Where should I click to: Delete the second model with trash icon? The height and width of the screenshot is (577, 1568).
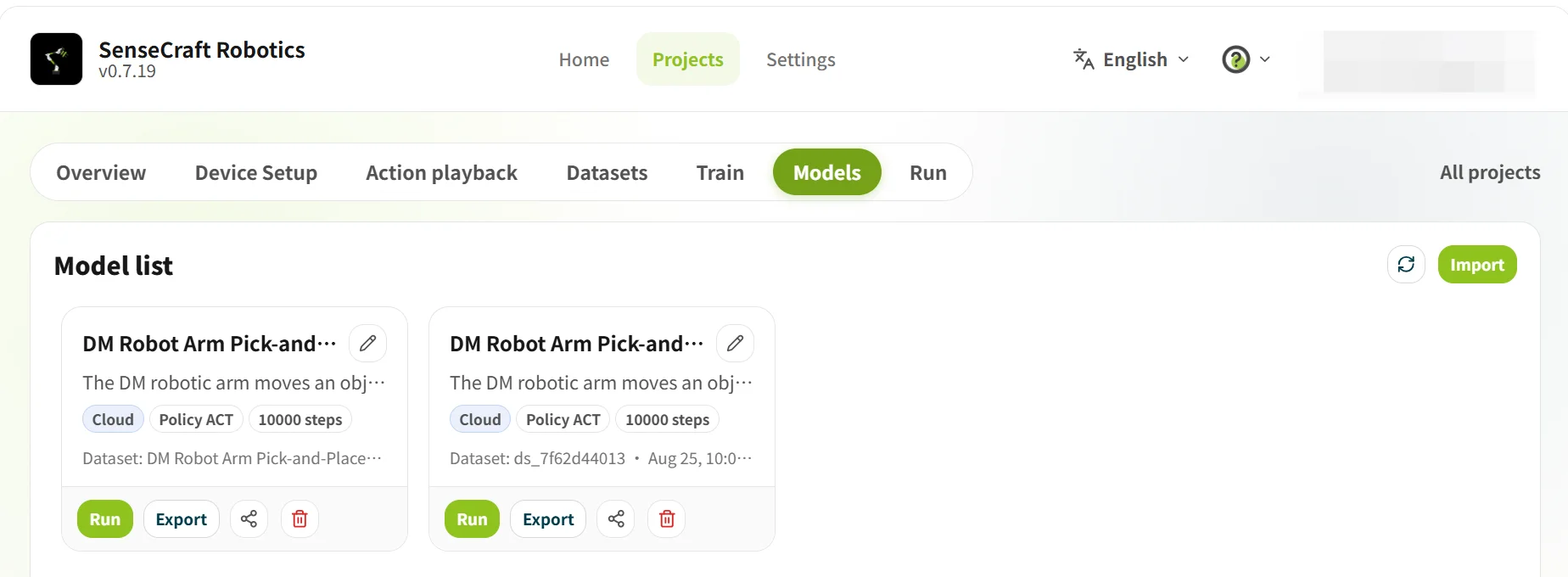667,519
